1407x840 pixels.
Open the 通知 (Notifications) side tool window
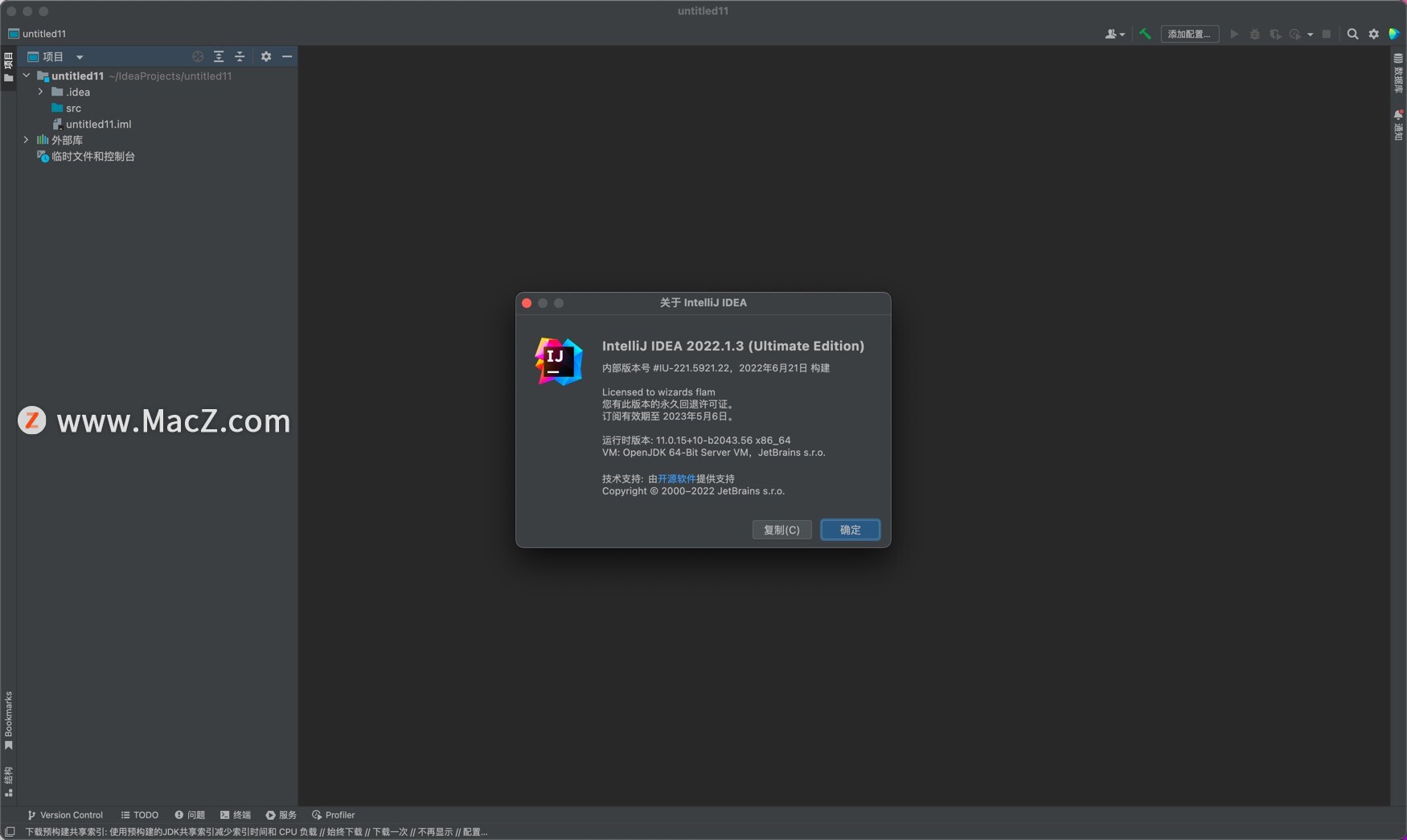(1398, 125)
